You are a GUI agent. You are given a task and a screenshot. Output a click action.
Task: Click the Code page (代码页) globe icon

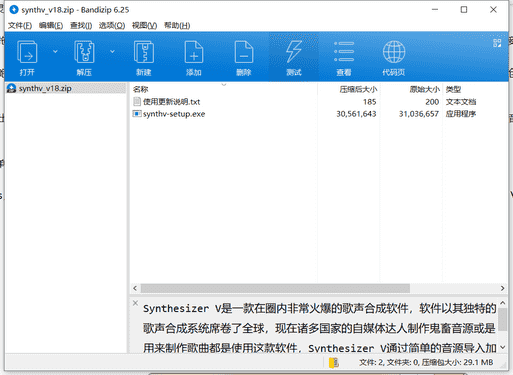394,52
